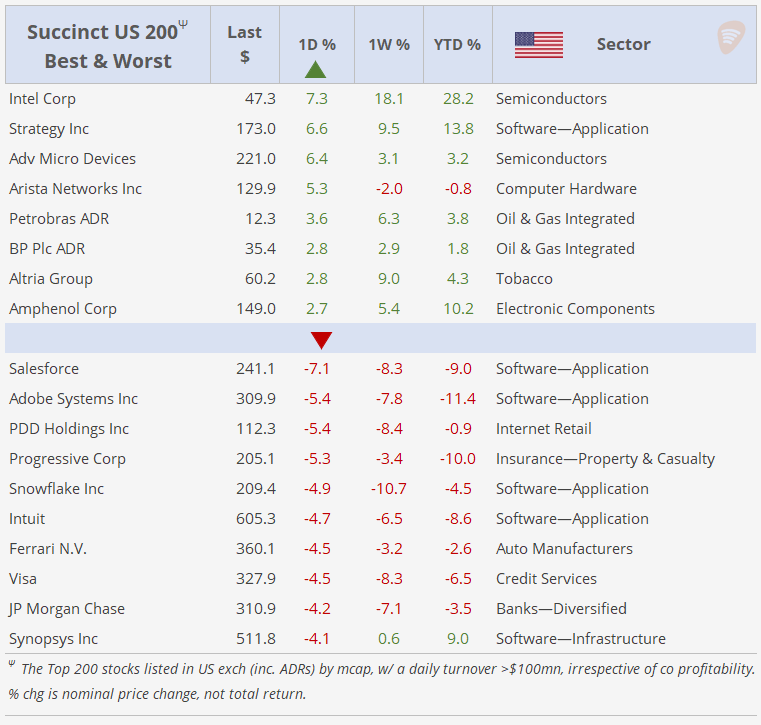Click the green up triangle under 1D %
This screenshot has width=761, height=725.
click(315, 69)
